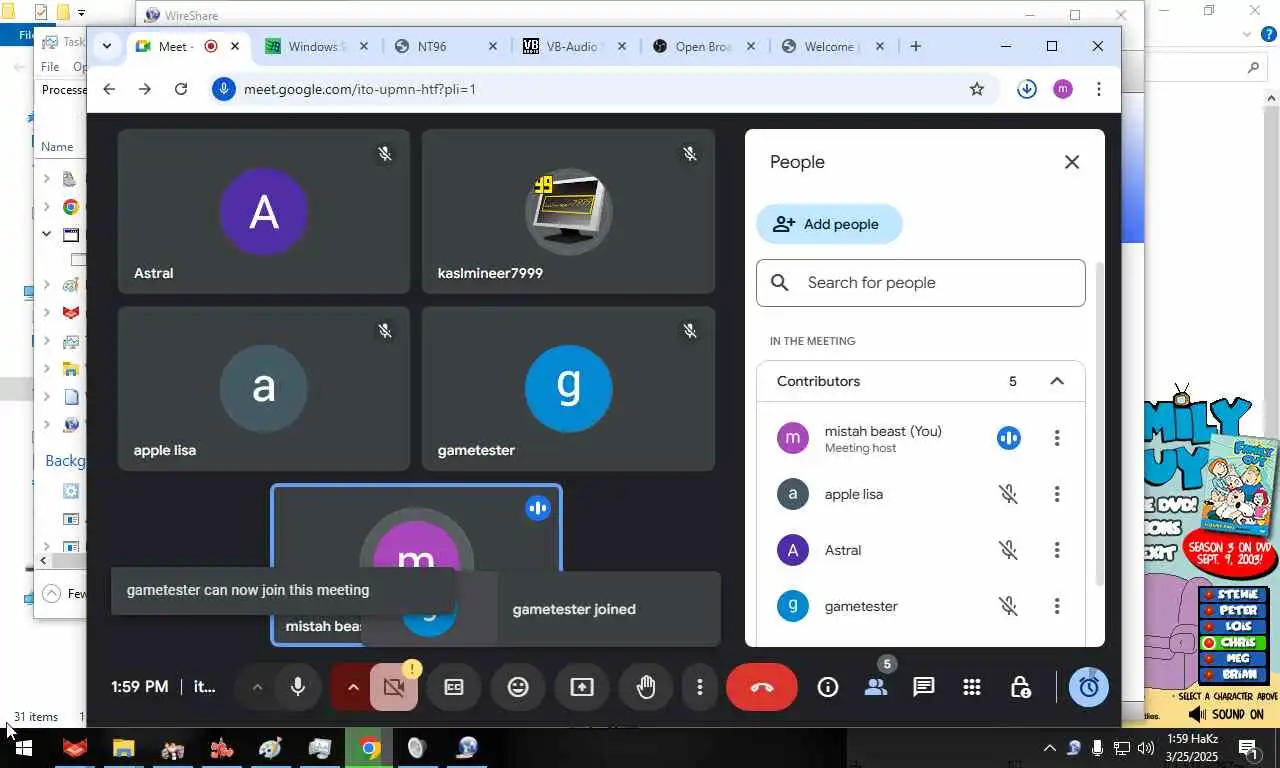Switch to the NT96 tab

[x=445, y=46]
